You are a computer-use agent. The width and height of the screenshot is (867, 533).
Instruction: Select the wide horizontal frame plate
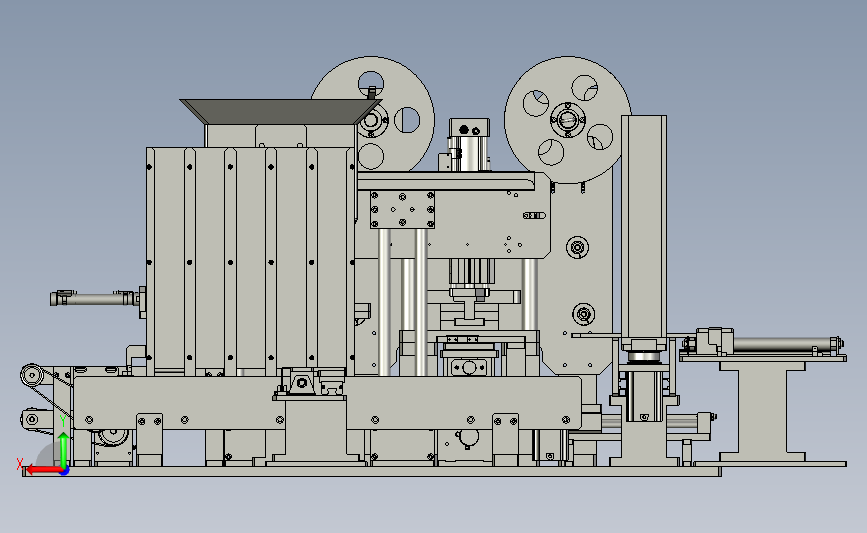[x=326, y=403]
